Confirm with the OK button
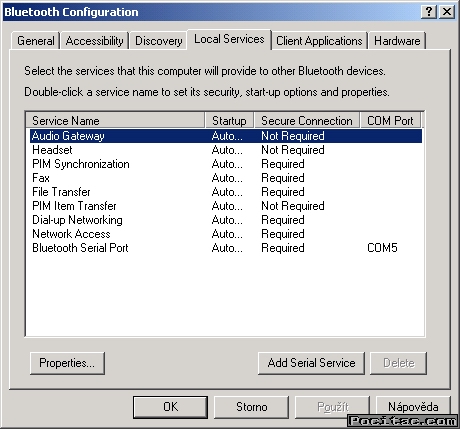 click(170, 407)
